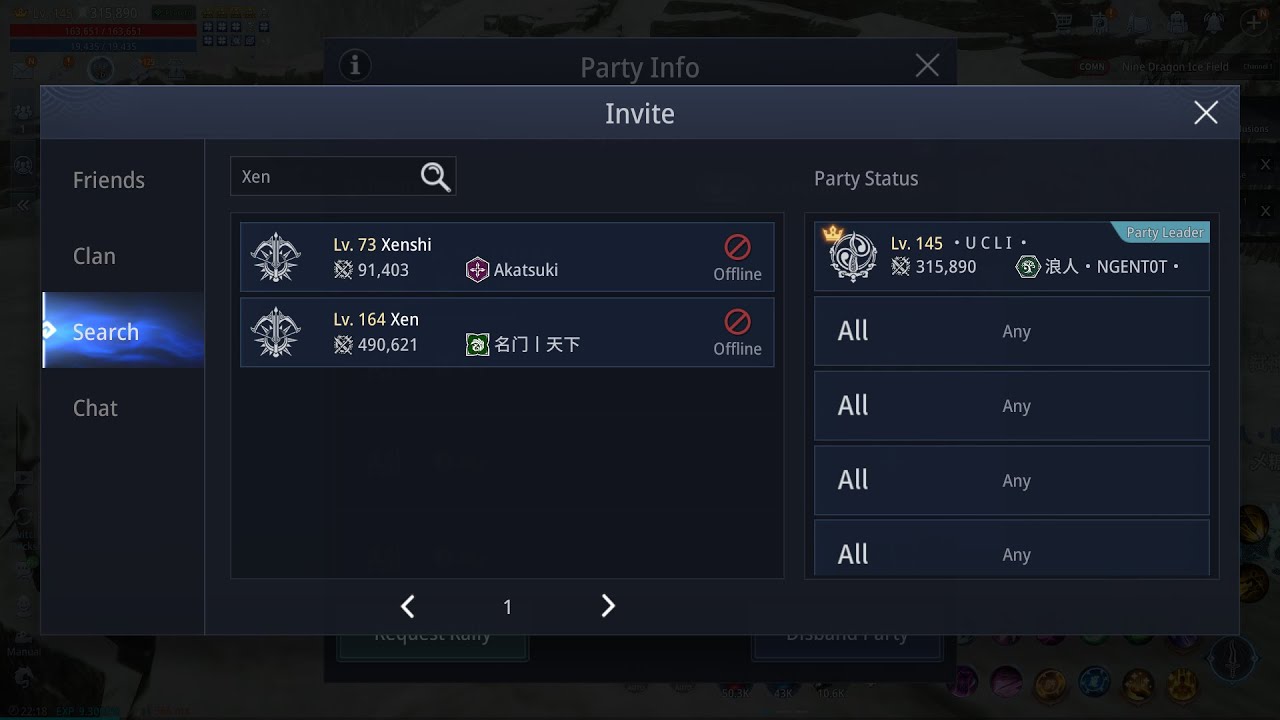Click the level 164 Xen class emblem
Viewport: 1280px width, 720px height.
click(275, 332)
